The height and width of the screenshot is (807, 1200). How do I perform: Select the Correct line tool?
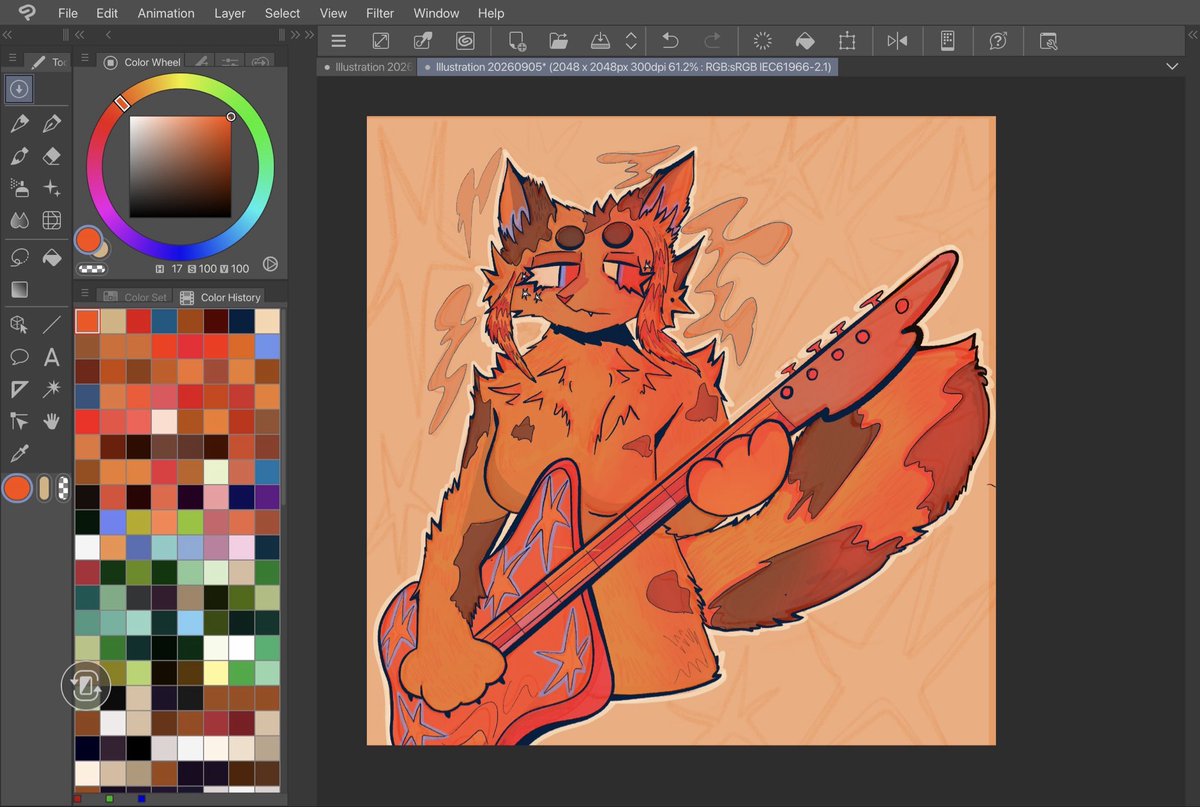coord(52,389)
